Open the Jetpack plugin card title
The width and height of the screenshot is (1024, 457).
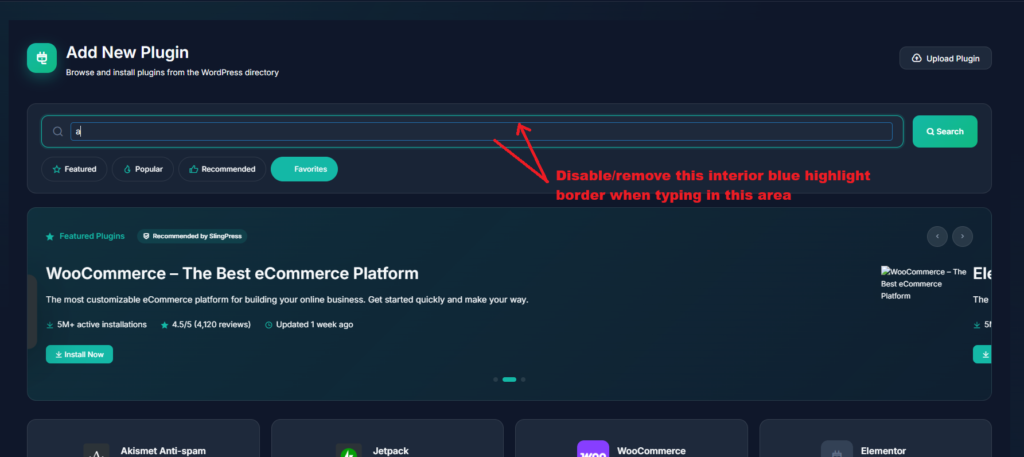tap(391, 450)
